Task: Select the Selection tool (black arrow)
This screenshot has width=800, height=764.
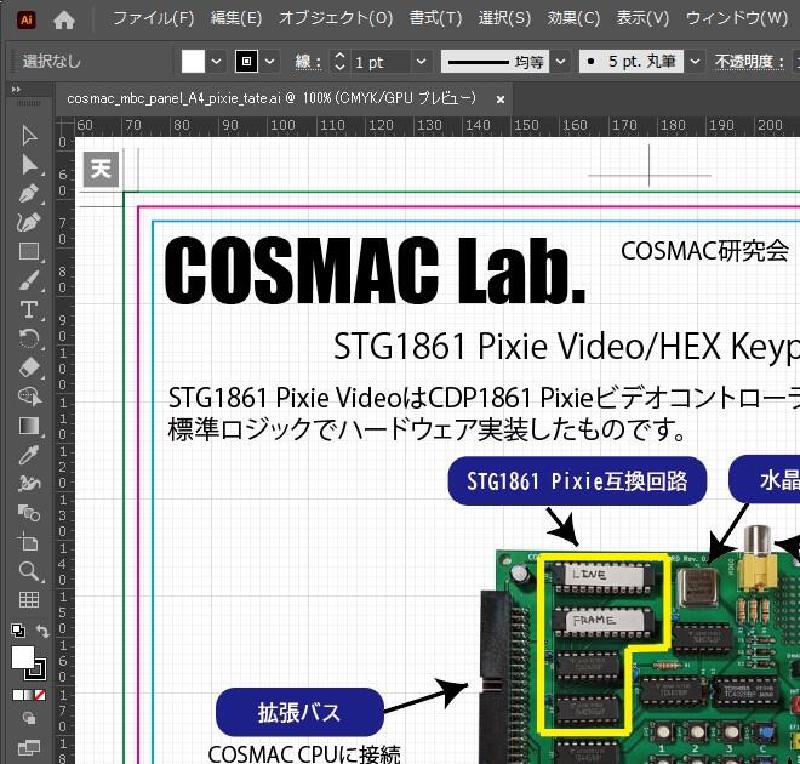Action: tap(30, 136)
